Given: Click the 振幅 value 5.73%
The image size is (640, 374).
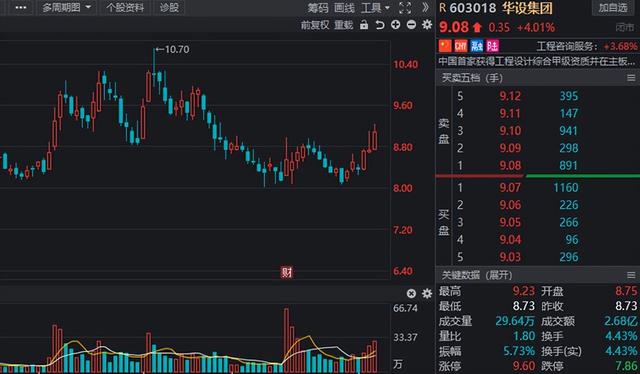Looking at the screenshot, I should tap(519, 351).
